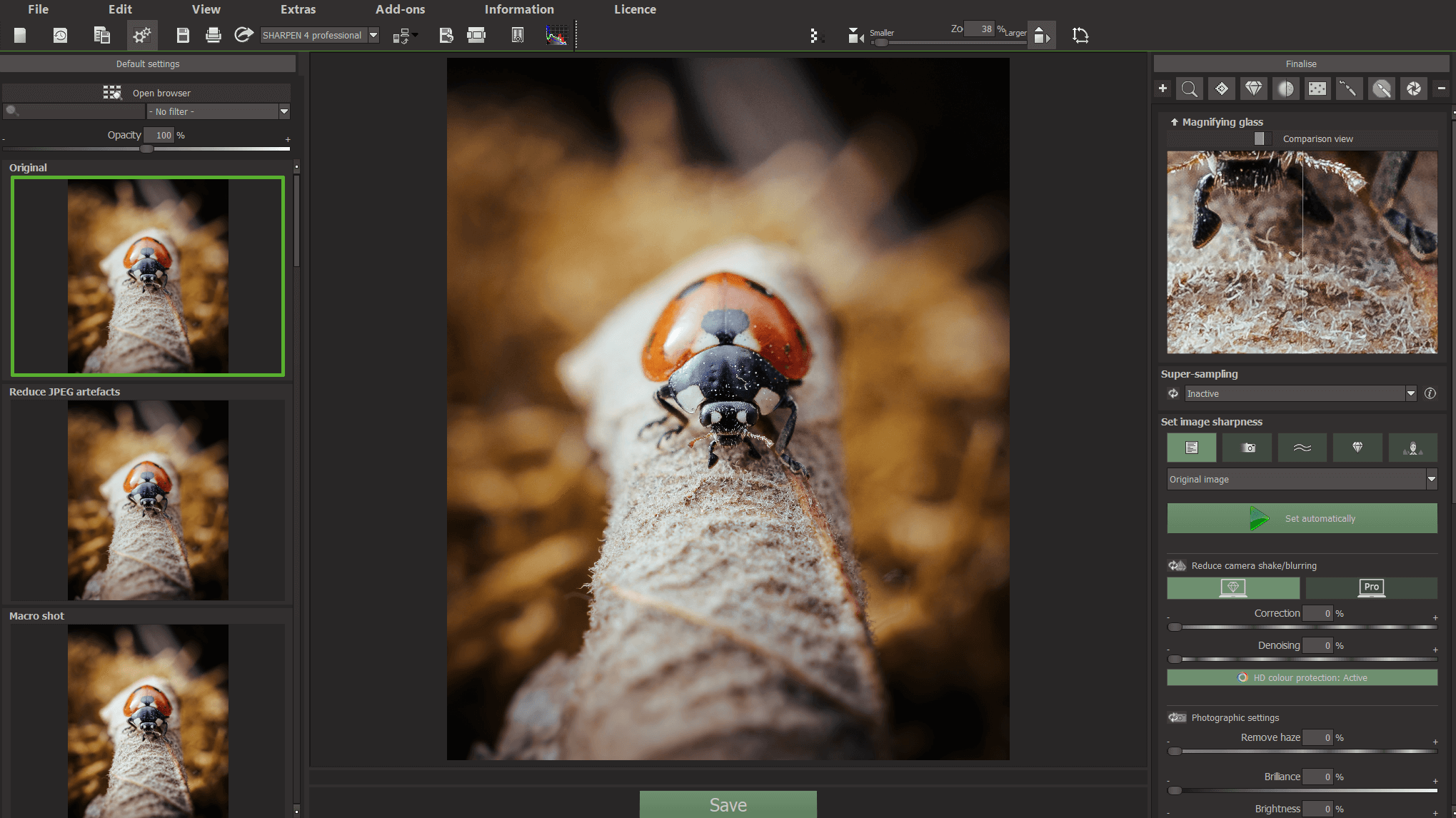This screenshot has height=818, width=1456.
Task: Select the dotted sensor-spot tool
Action: 1317,89
